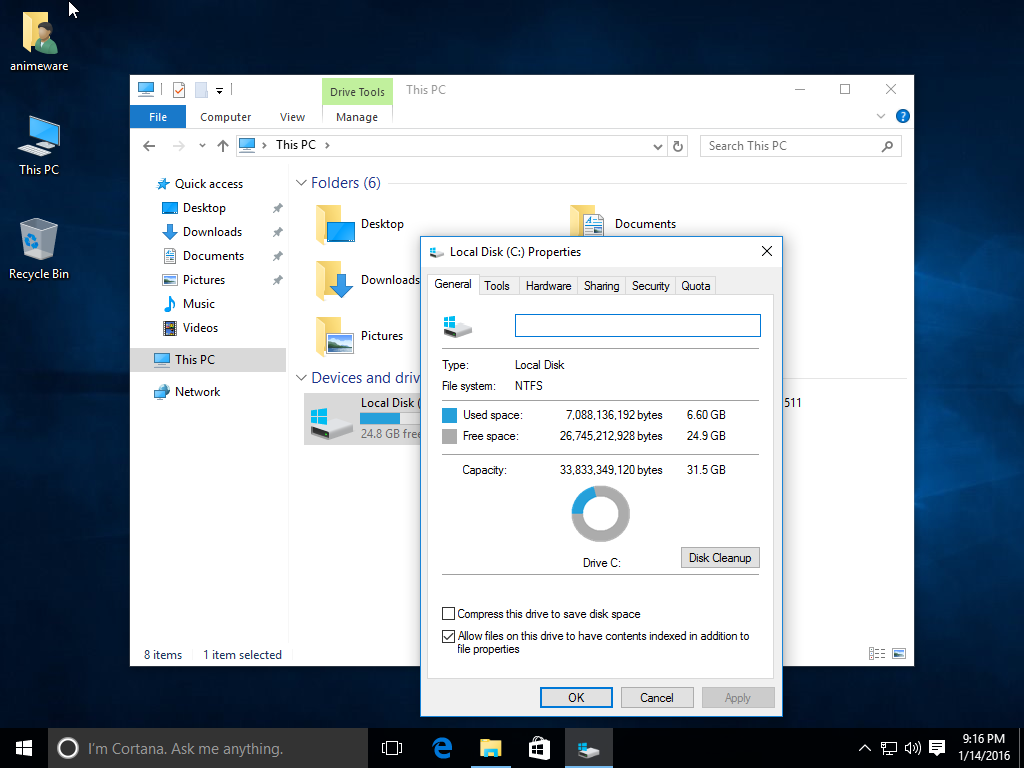Disable indexing of file contents on drive
This screenshot has width=1024, height=768.
click(448, 636)
